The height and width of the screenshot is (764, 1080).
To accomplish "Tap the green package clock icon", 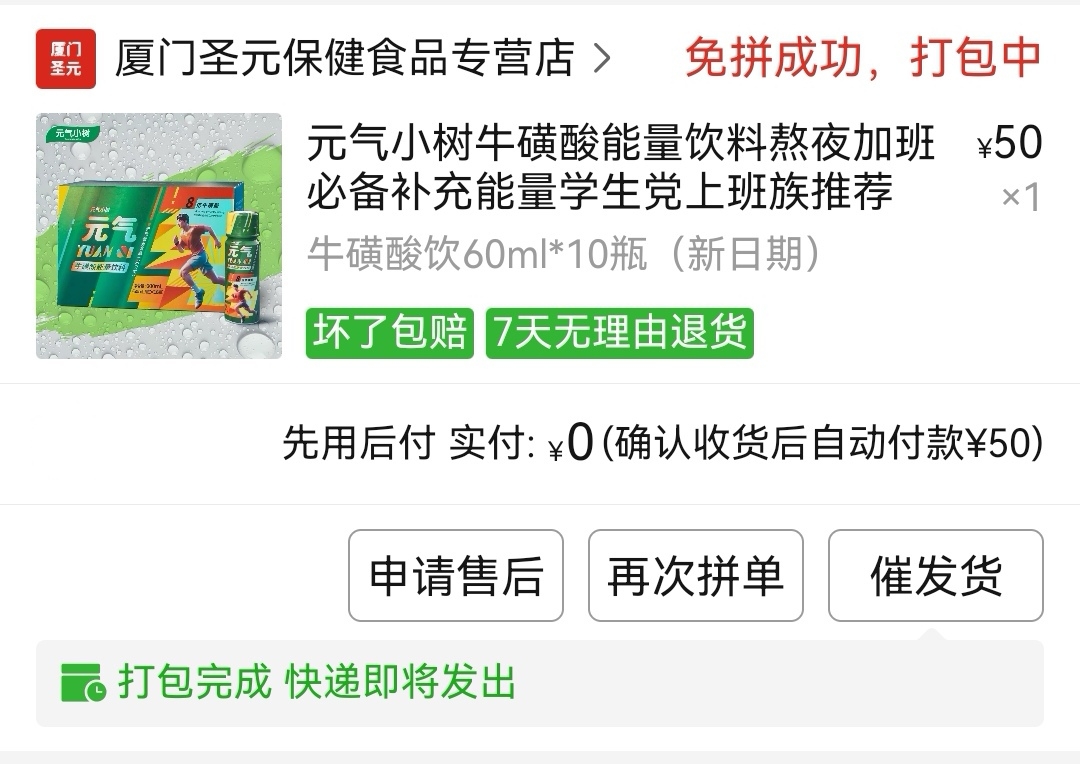I will (x=83, y=683).
